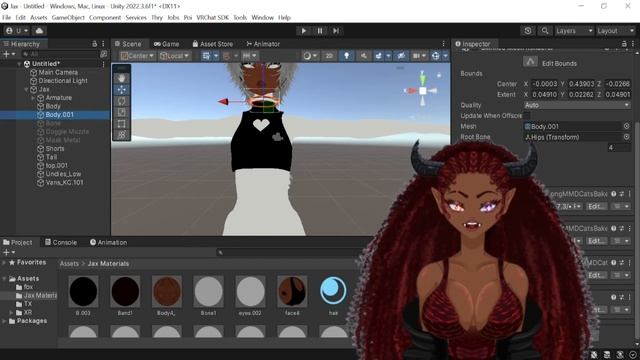Click the cloud services icon
Viewport: 640px width, 360px height.
click(40, 31)
